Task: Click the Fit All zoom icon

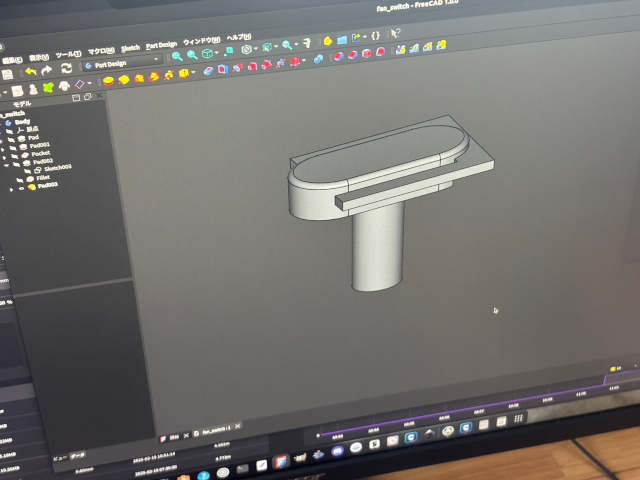Action: click(177, 56)
